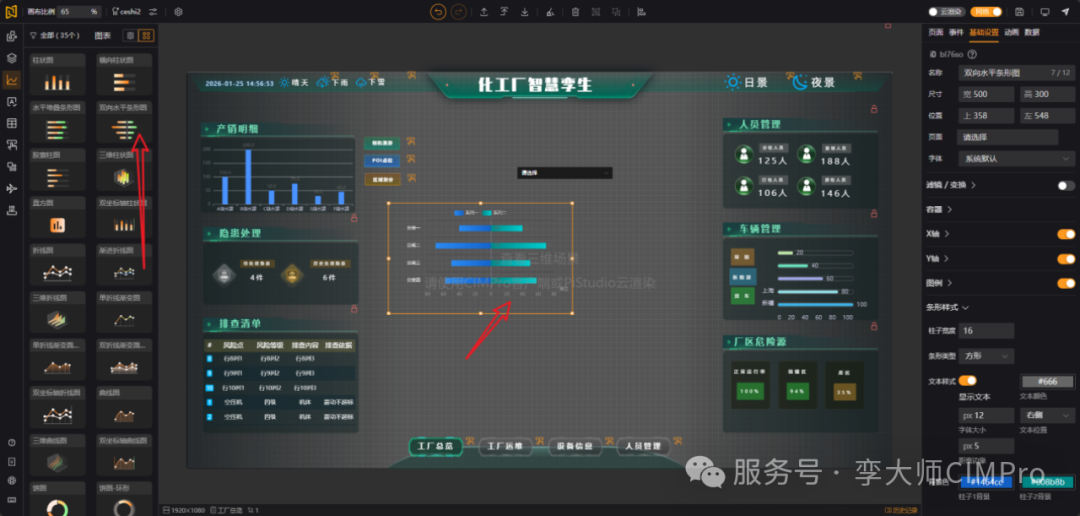Click the blue POI button on canvas

[x=382, y=161]
